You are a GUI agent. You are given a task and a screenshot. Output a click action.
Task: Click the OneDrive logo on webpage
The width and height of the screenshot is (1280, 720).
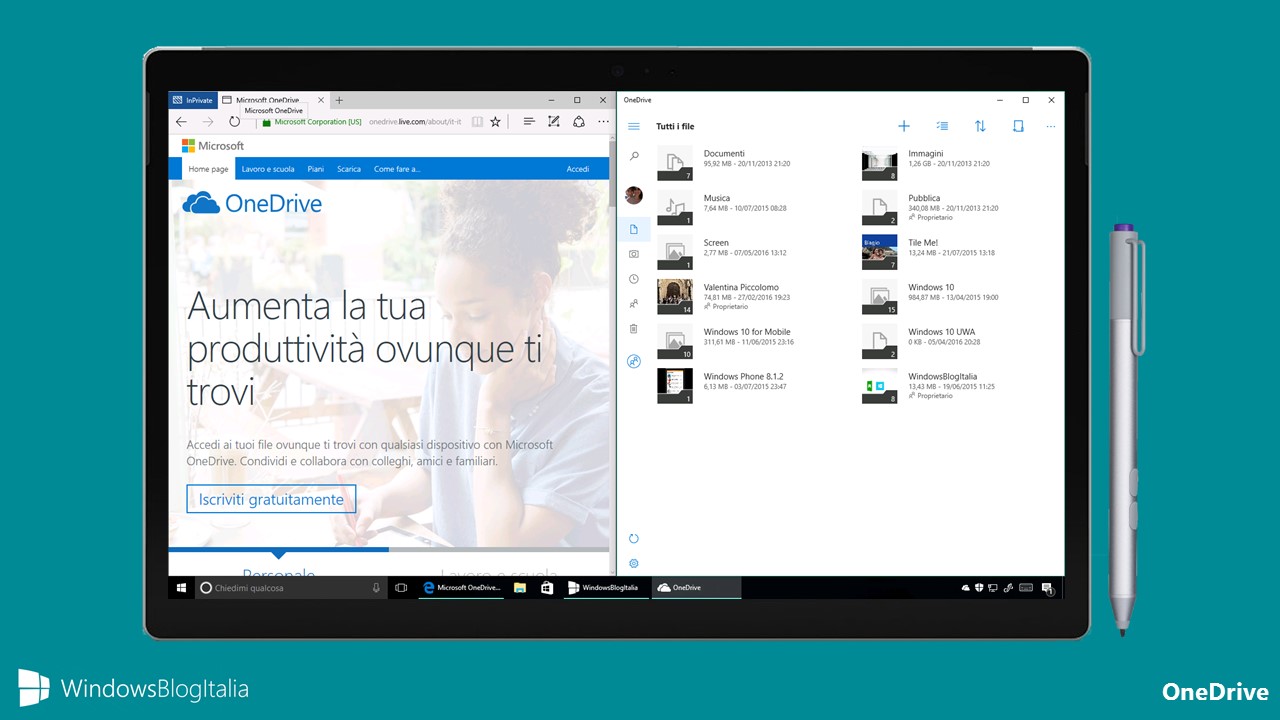(252, 203)
